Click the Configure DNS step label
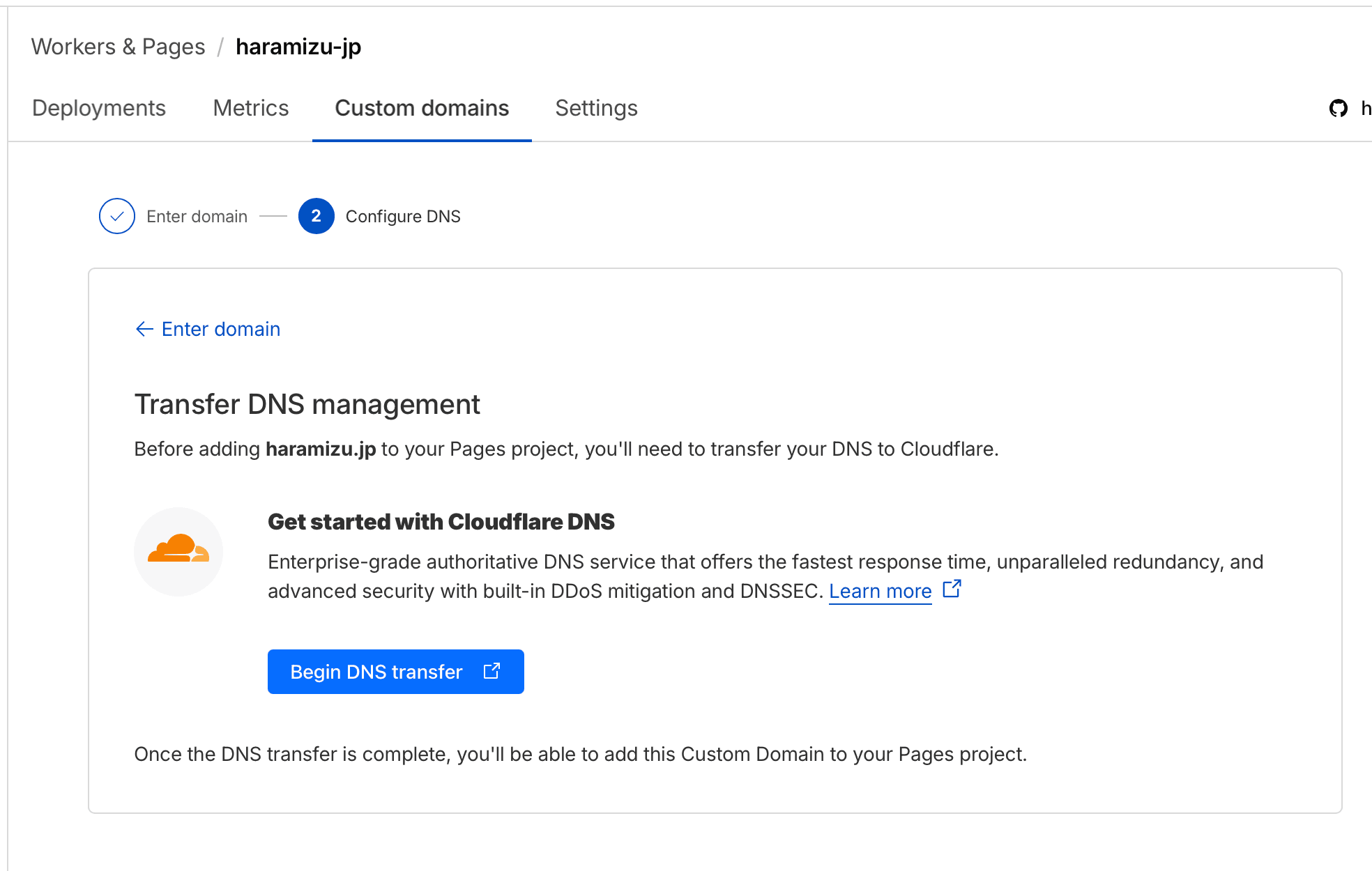Image resolution: width=1372 pixels, height=871 pixels. point(403,217)
